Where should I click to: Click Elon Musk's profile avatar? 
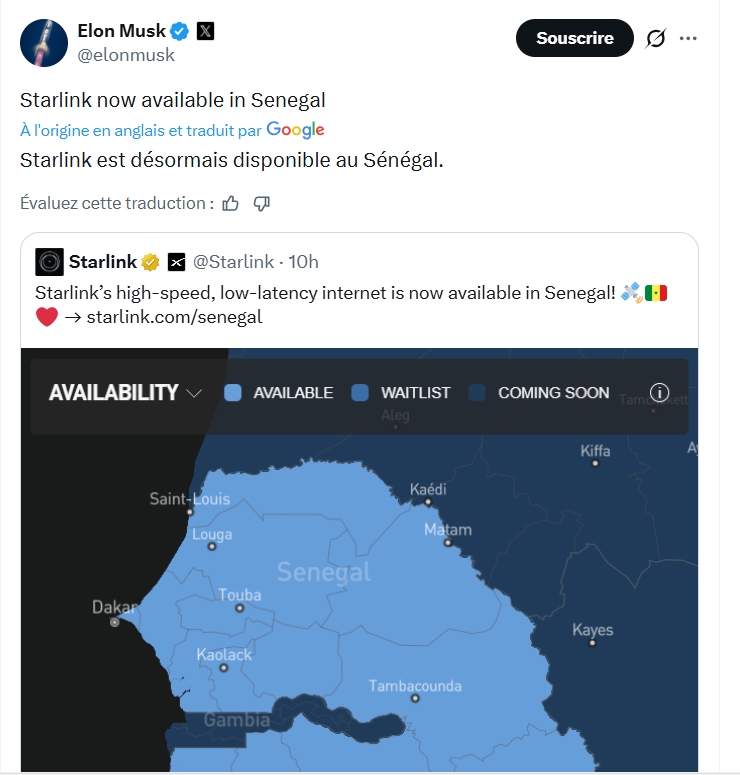[x=41, y=43]
